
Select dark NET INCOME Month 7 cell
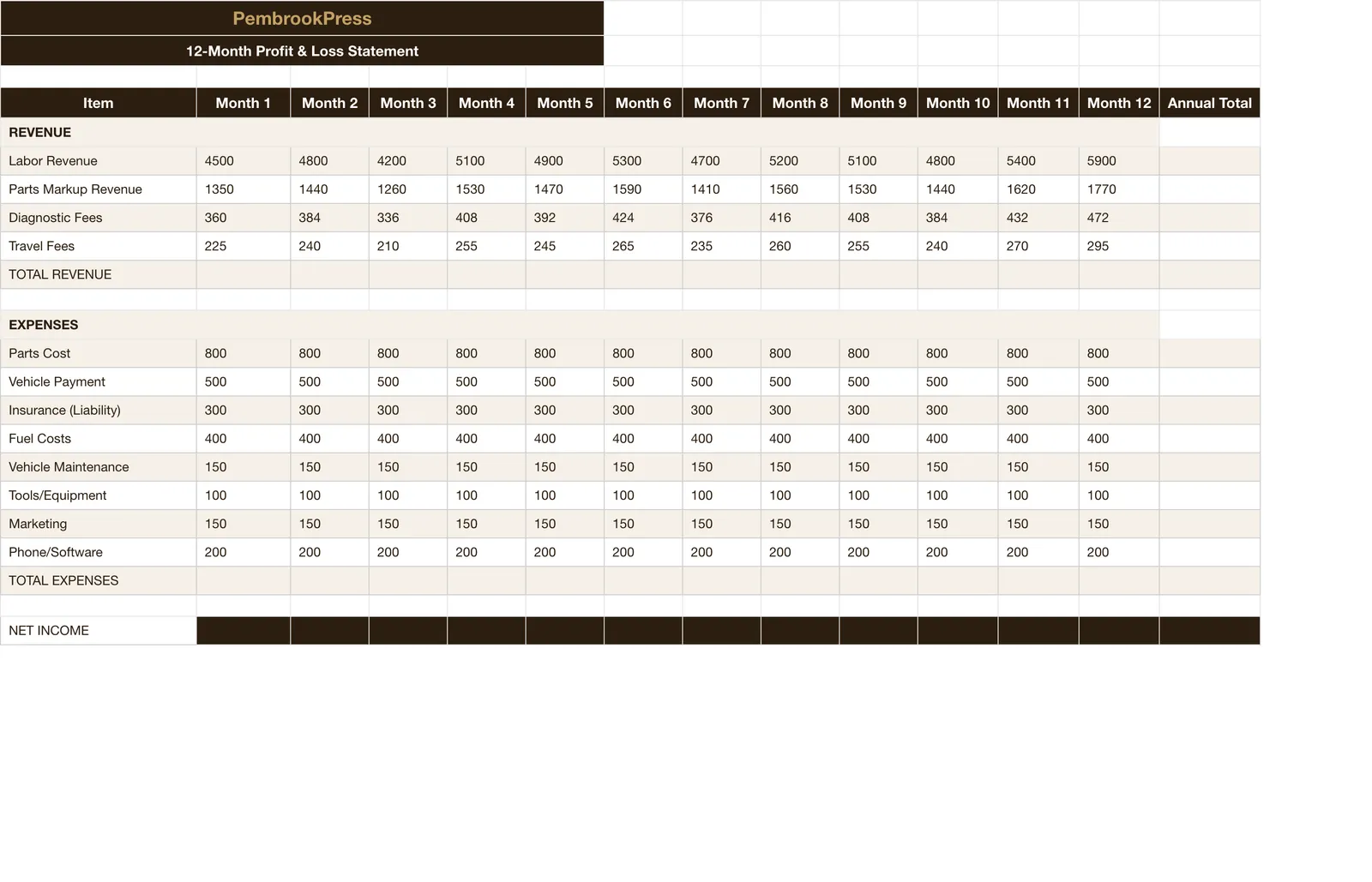click(x=722, y=630)
